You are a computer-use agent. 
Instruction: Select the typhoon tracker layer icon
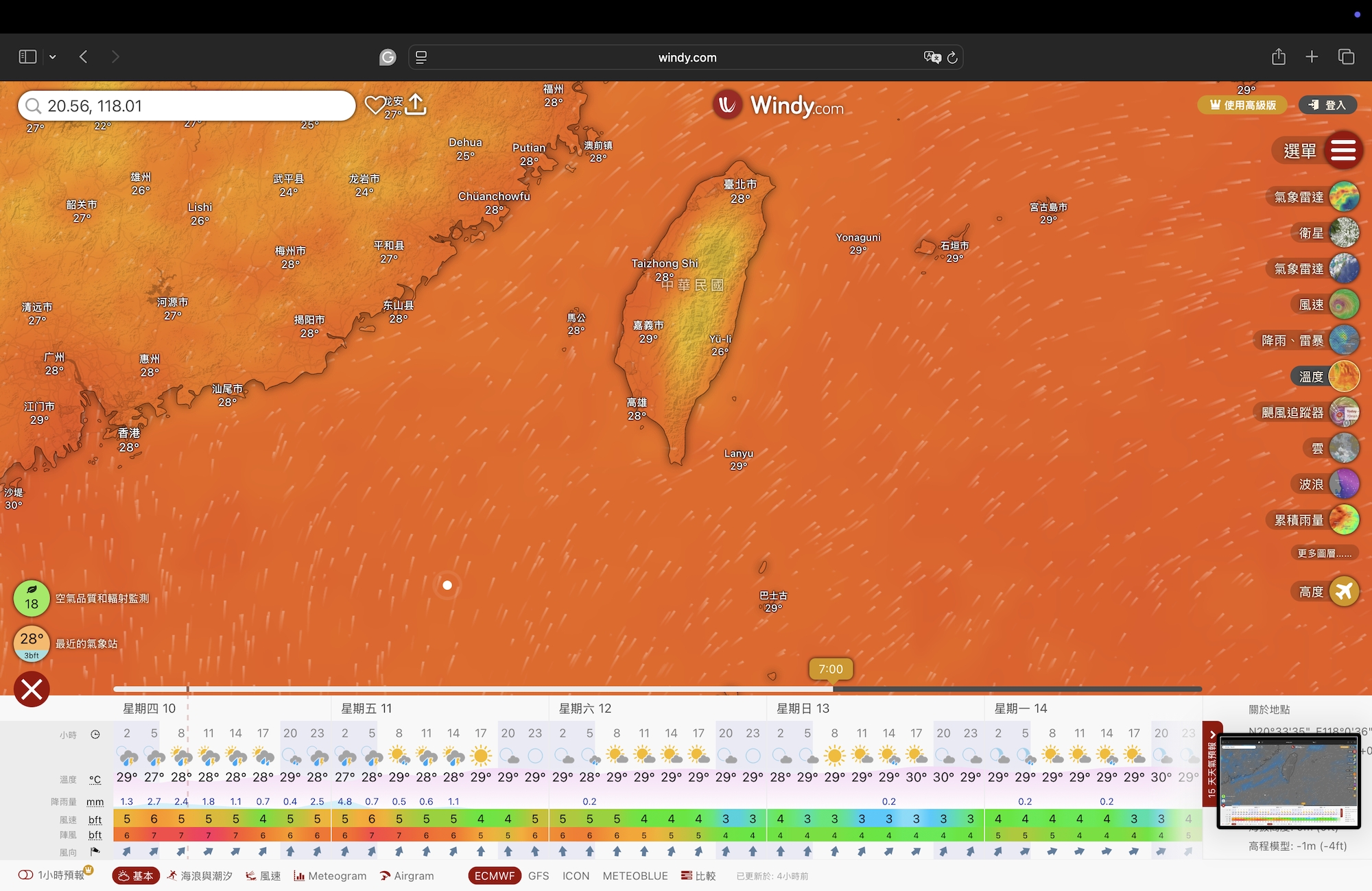tap(1343, 412)
